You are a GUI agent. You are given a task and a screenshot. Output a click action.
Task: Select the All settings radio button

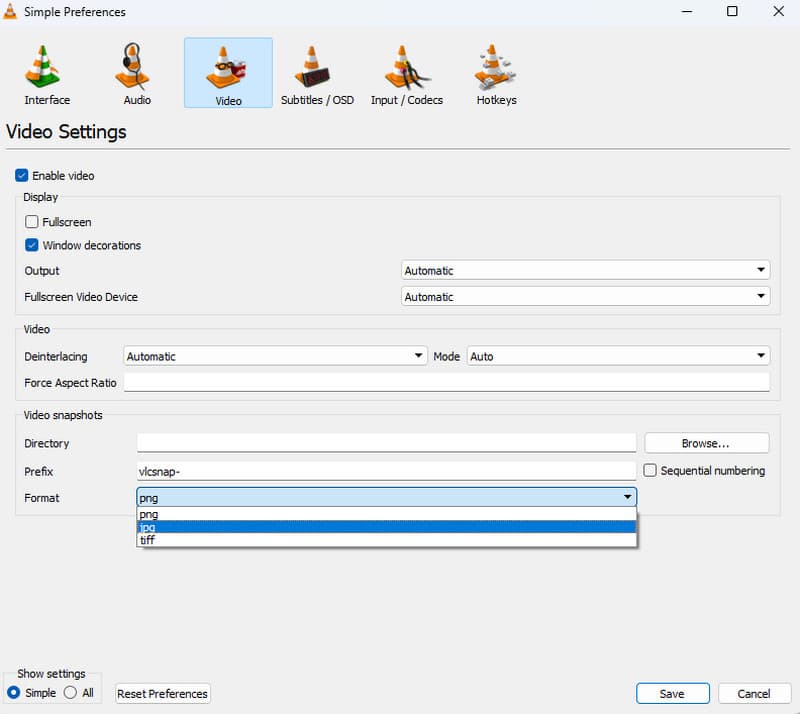(x=70, y=693)
